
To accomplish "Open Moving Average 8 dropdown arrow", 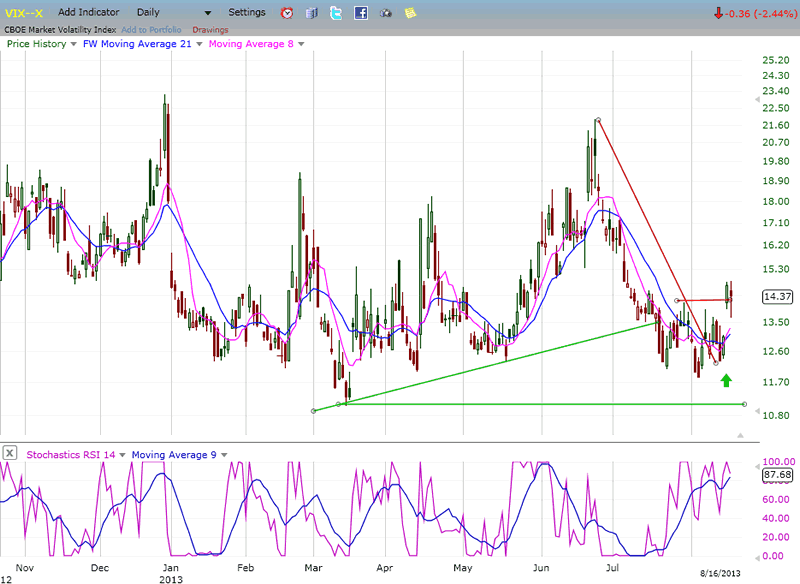I will (x=301, y=44).
